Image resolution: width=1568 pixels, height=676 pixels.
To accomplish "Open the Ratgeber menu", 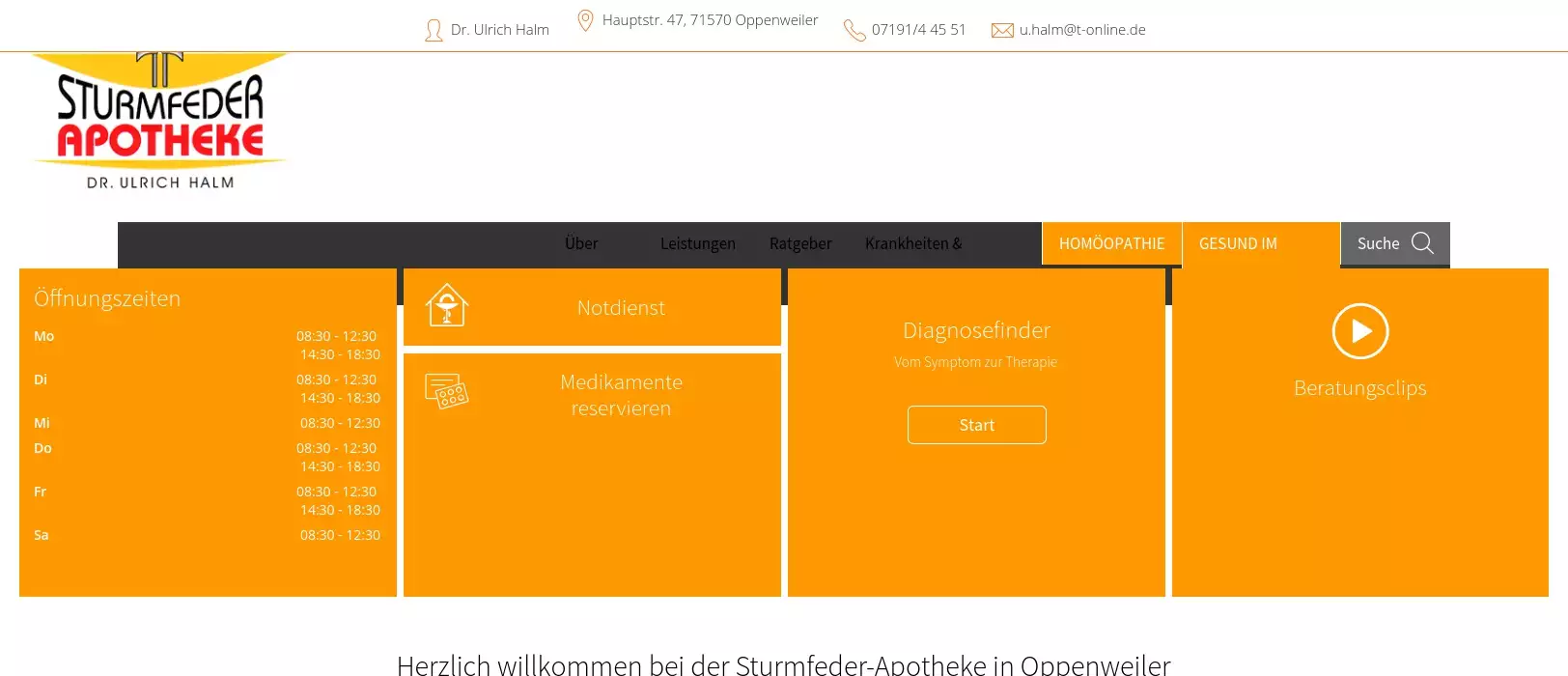I will (x=800, y=243).
